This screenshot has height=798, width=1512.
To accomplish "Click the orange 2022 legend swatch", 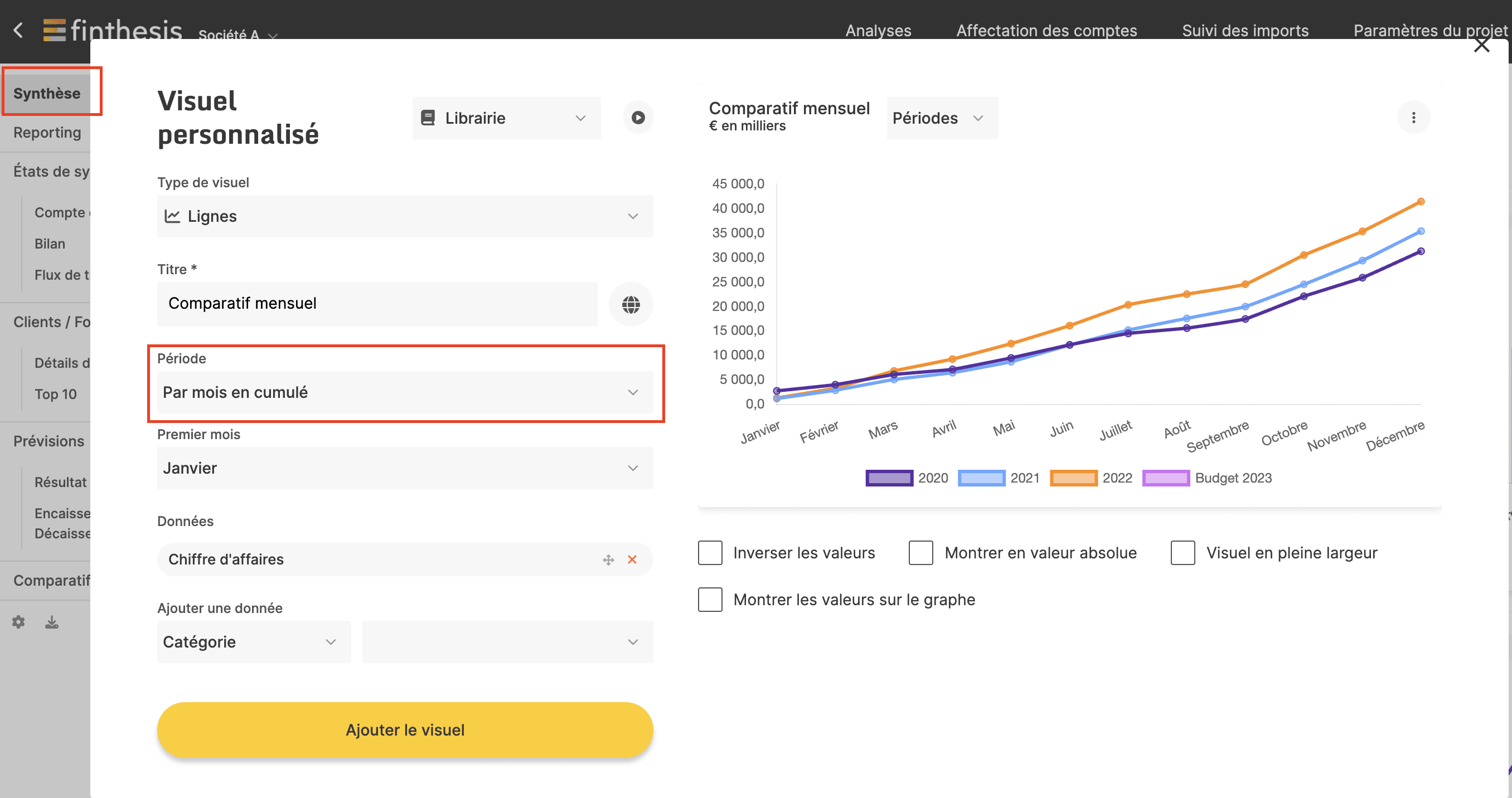I will pyautogui.click(x=1073, y=478).
